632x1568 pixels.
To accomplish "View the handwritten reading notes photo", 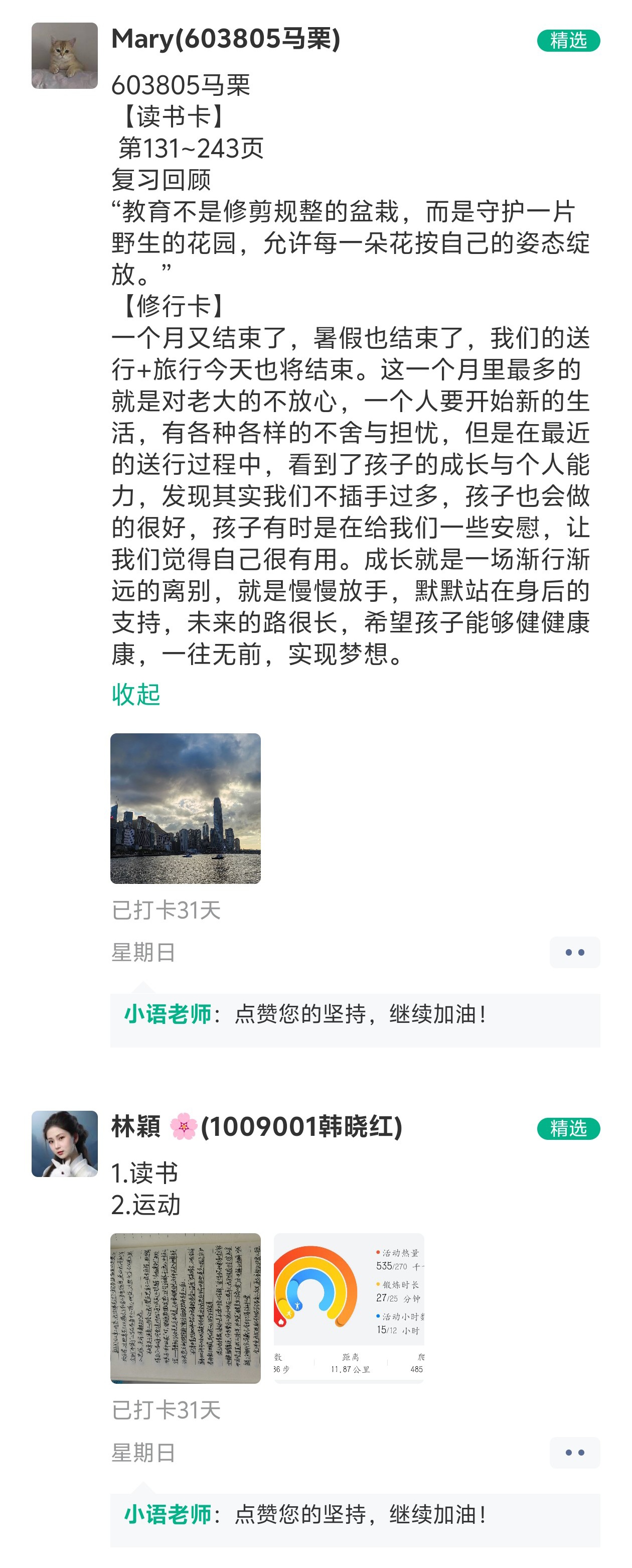I will [x=186, y=1308].
